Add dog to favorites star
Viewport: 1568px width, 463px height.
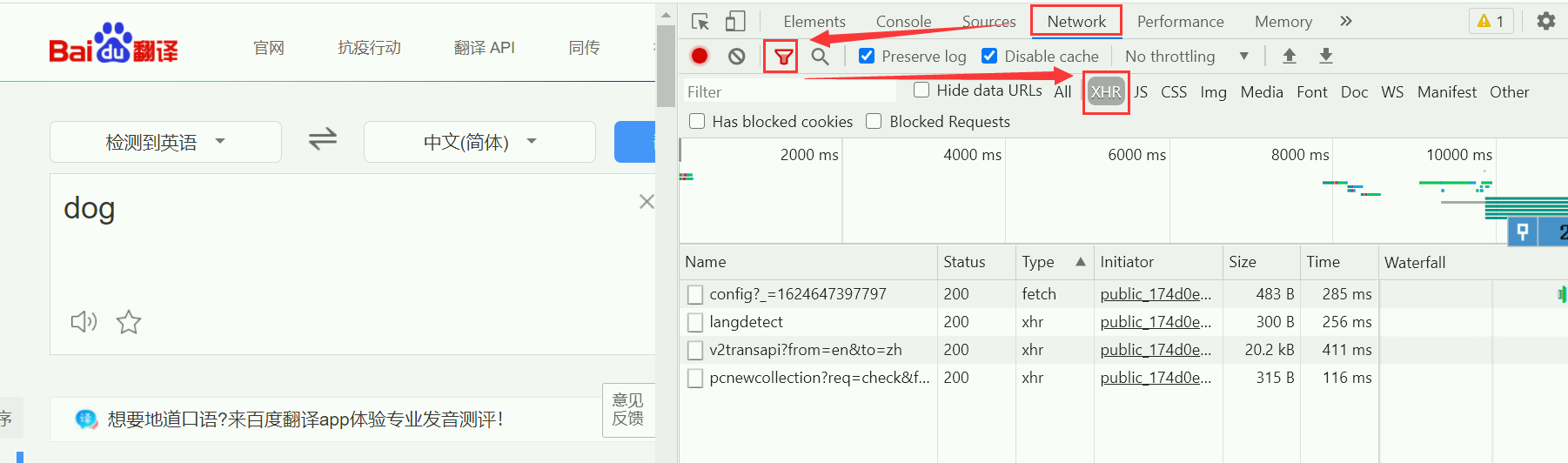tap(129, 322)
